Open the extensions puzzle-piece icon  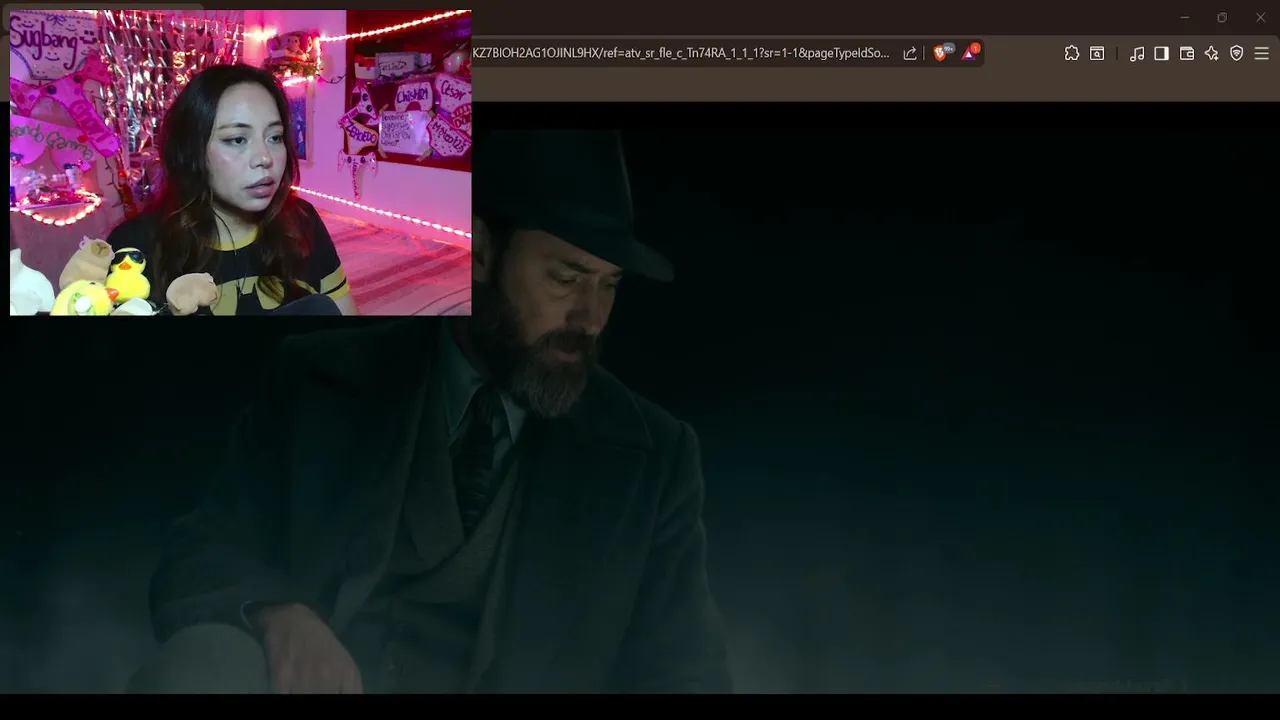point(1072,54)
